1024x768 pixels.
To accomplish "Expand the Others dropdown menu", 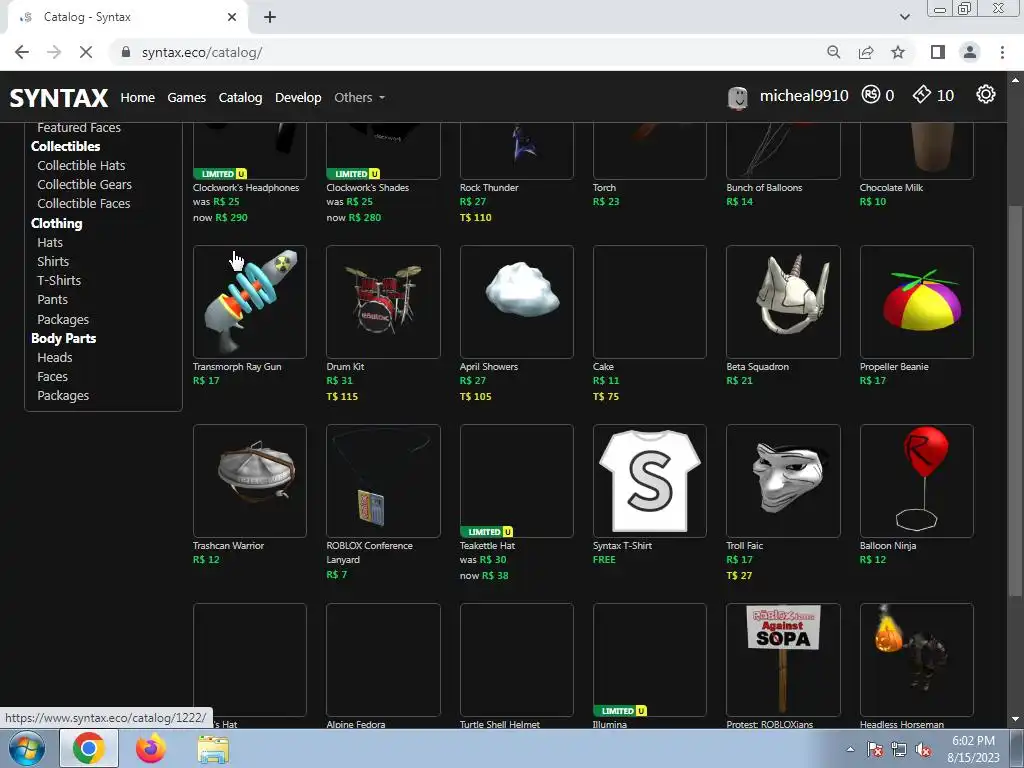I will click(359, 97).
